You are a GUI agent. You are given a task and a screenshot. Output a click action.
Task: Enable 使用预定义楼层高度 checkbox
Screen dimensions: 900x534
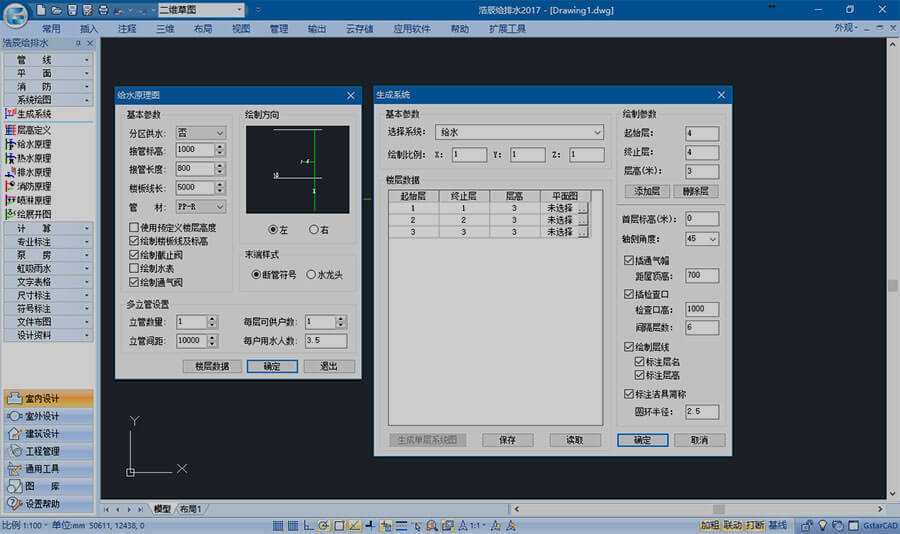click(134, 229)
